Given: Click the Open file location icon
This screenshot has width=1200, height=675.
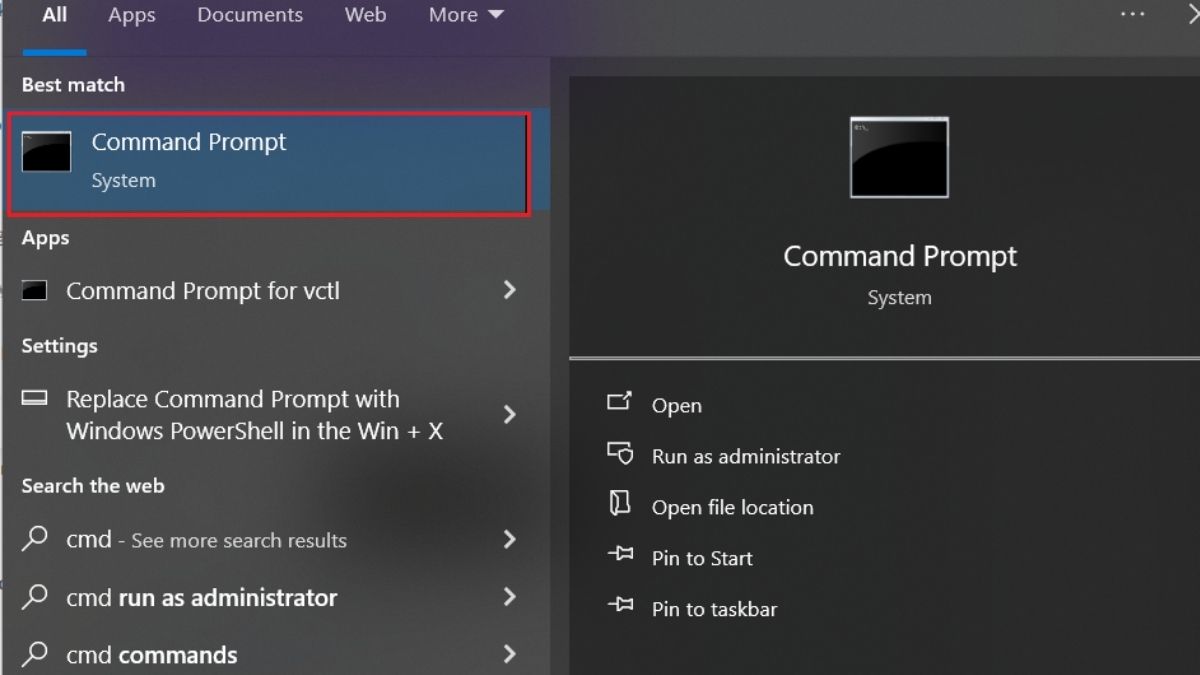Looking at the screenshot, I should [x=620, y=504].
